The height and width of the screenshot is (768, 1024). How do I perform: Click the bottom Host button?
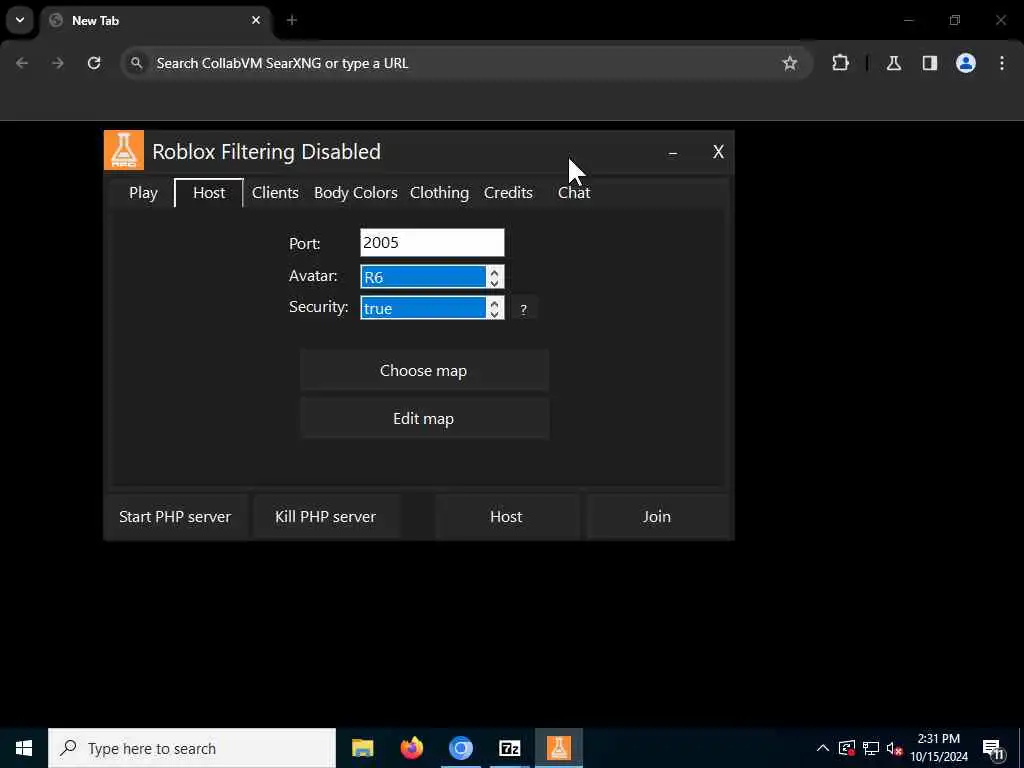[506, 517]
